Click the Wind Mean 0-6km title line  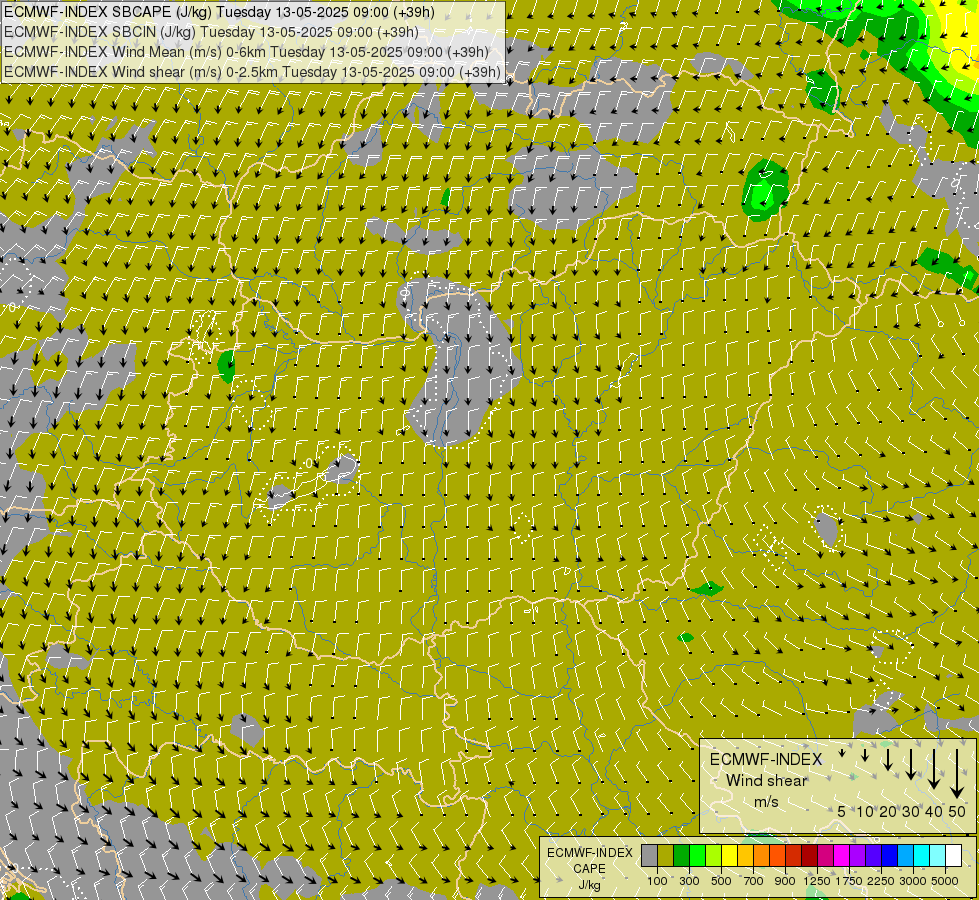point(247,52)
